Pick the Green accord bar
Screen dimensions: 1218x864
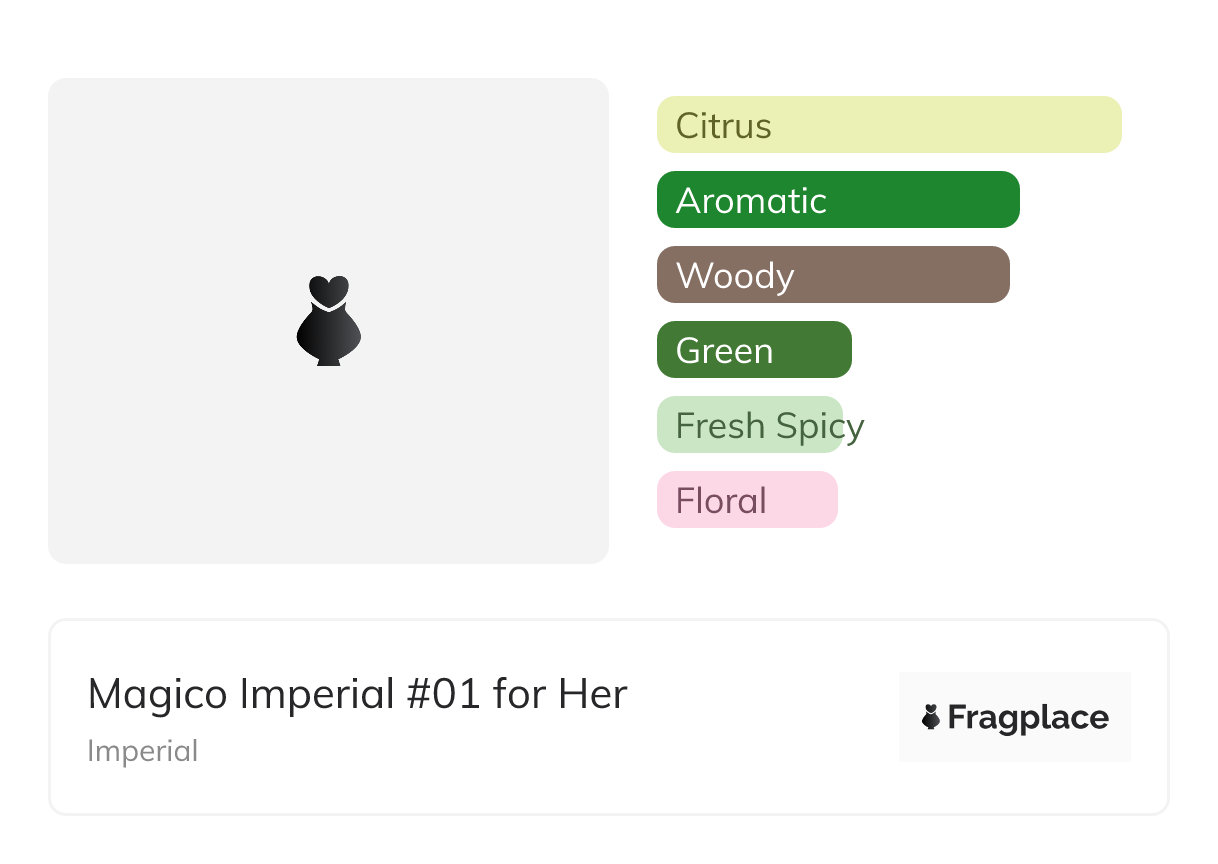tap(754, 350)
